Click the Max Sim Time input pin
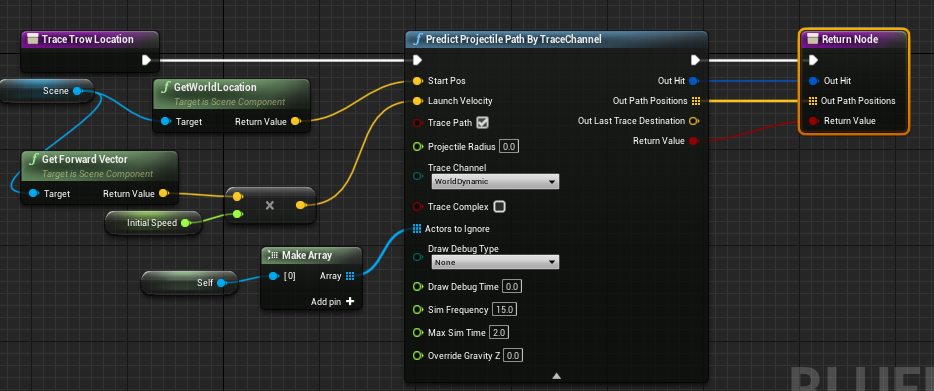Image resolution: width=934 pixels, height=391 pixels. click(418, 333)
